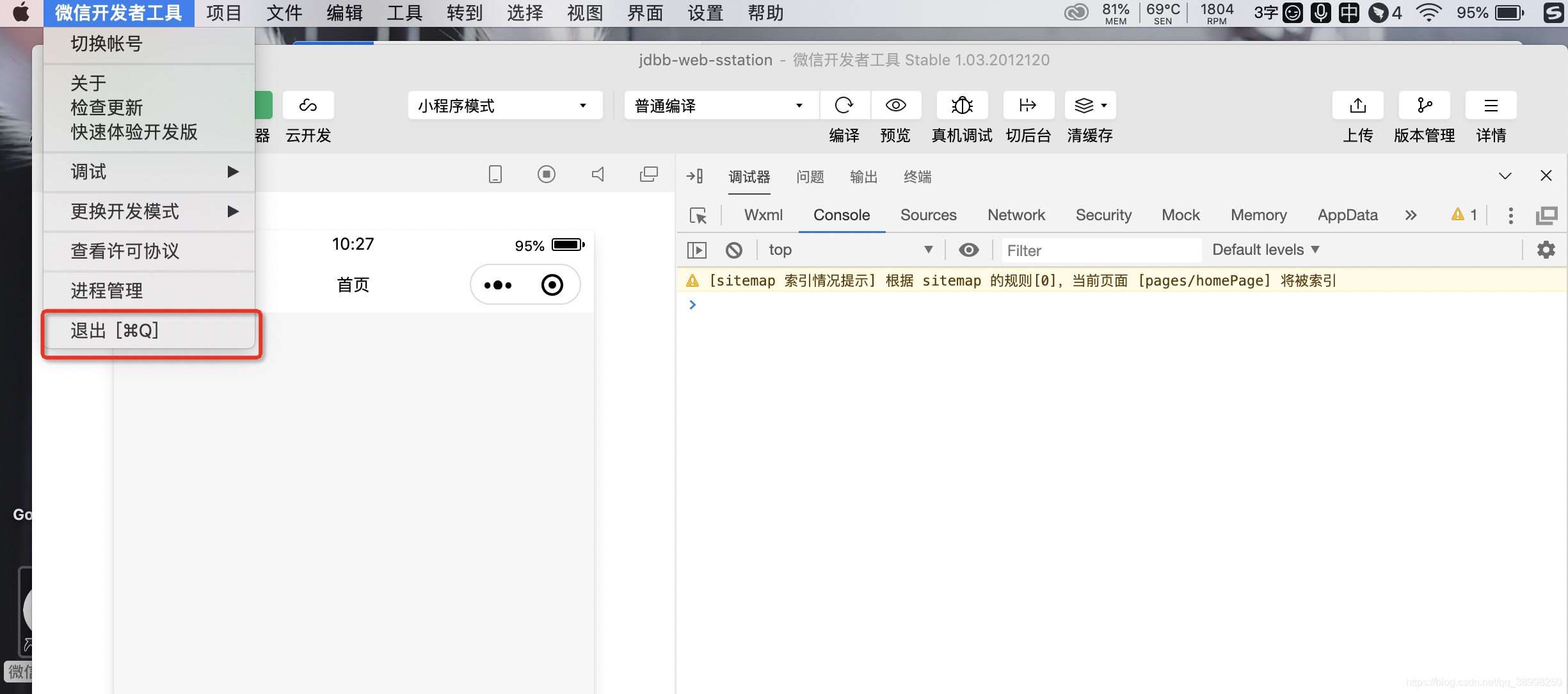
Task: Click the simulator record circle icon
Action: (546, 174)
